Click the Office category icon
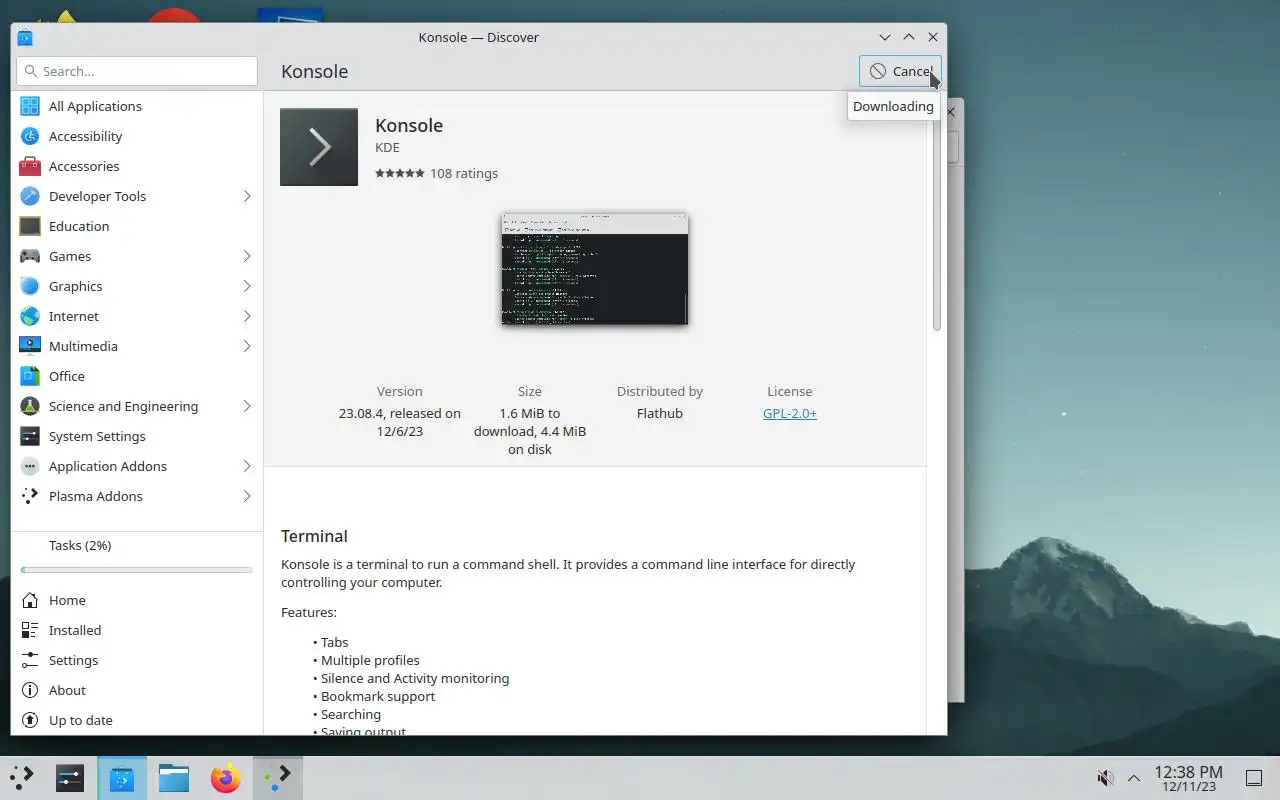 pos(30,376)
